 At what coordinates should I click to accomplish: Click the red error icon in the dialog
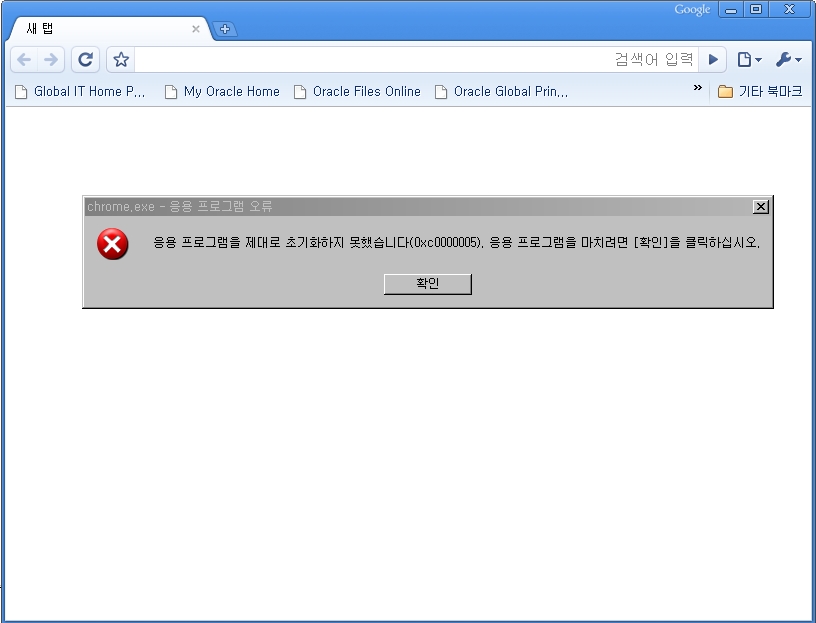pos(112,244)
